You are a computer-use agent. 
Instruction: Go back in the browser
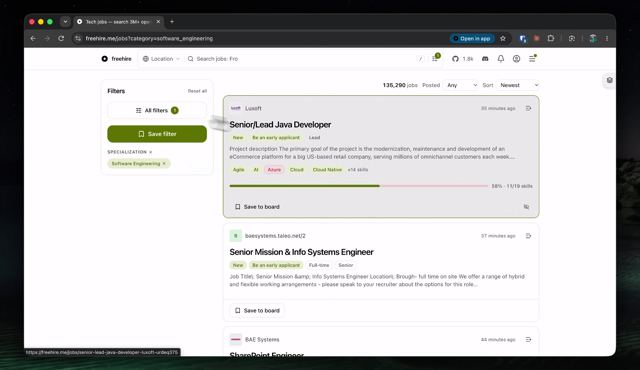[33, 38]
